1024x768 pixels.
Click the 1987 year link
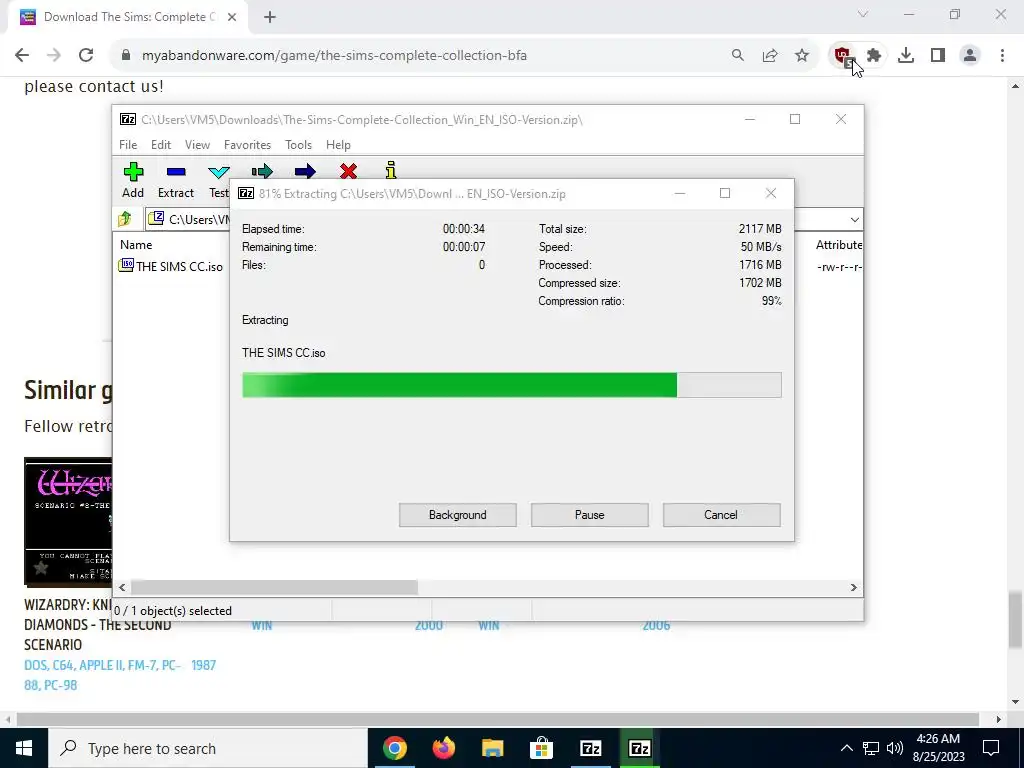pos(203,665)
